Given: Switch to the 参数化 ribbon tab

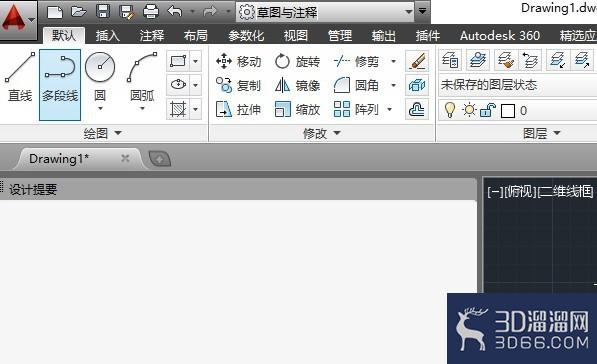Looking at the screenshot, I should (246, 35).
